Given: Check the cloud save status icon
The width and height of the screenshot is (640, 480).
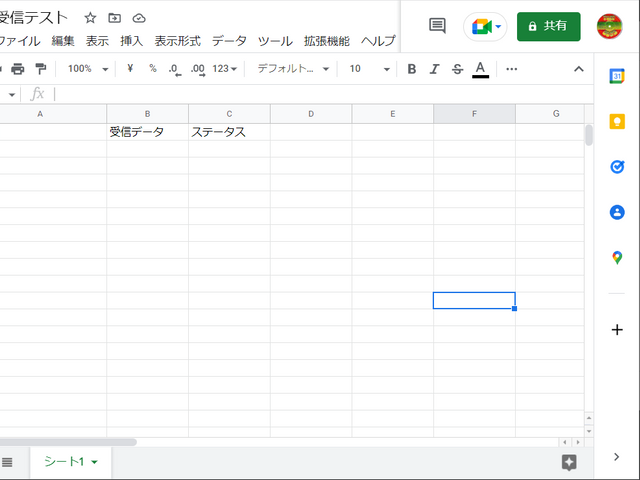Looking at the screenshot, I should [x=139, y=18].
